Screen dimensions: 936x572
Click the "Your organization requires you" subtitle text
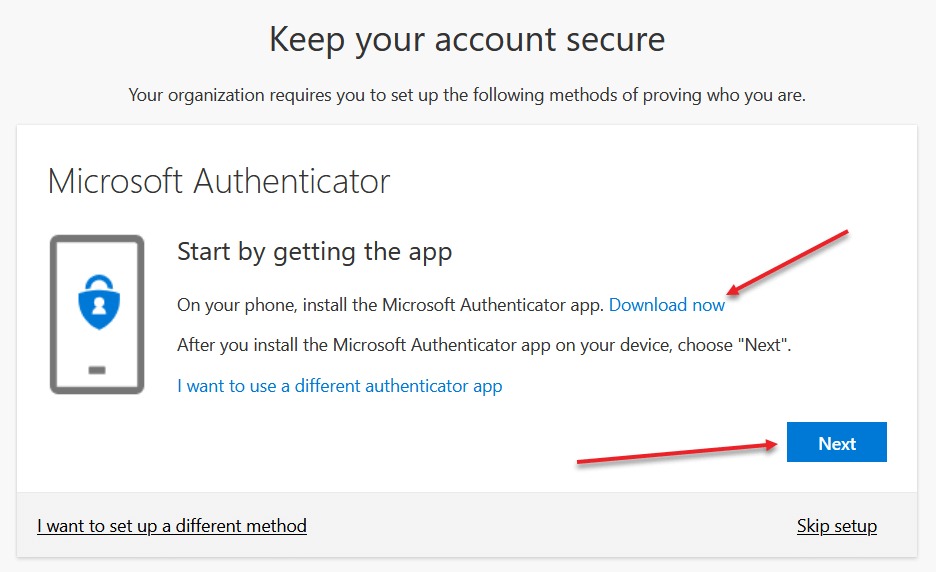pyautogui.click(x=467, y=95)
